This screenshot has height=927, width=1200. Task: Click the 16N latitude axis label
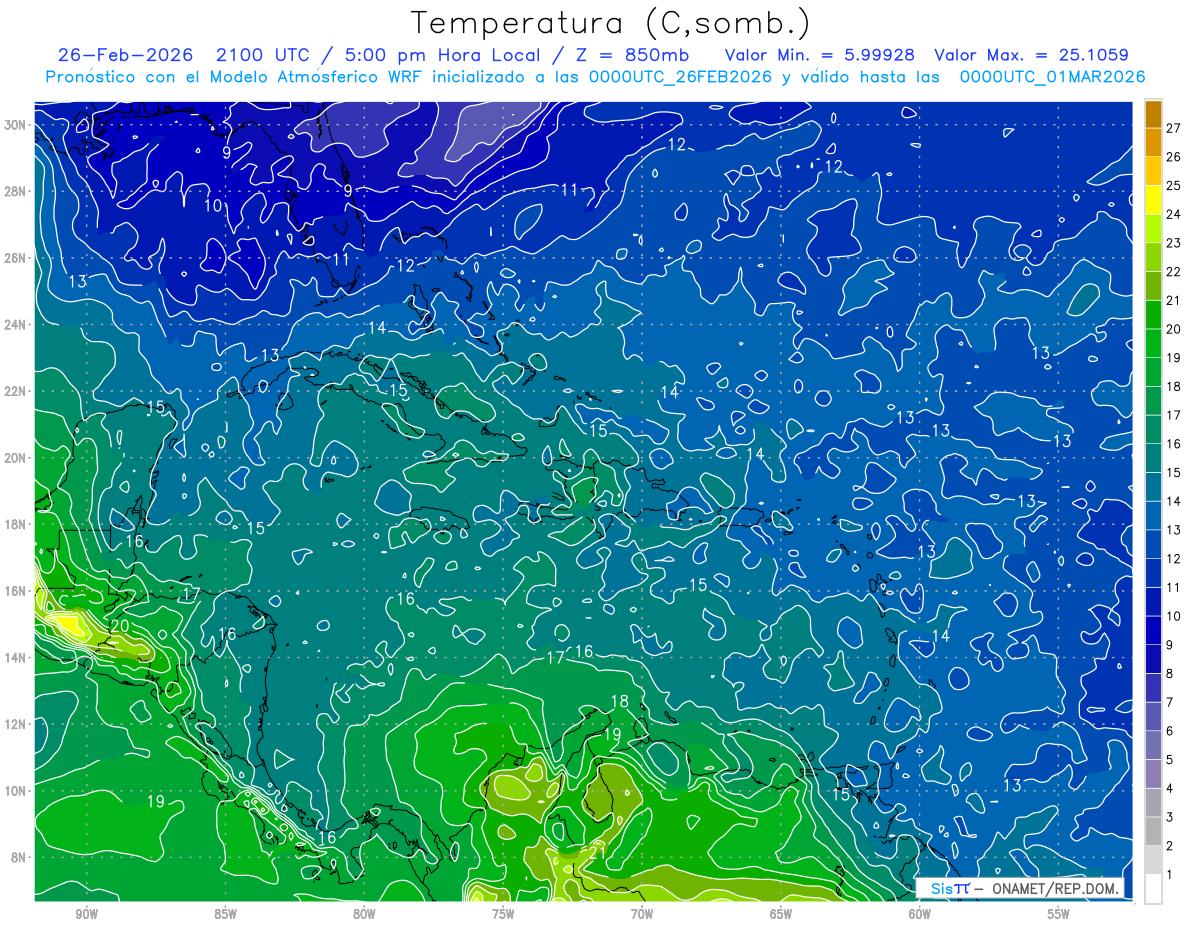tap(14, 590)
